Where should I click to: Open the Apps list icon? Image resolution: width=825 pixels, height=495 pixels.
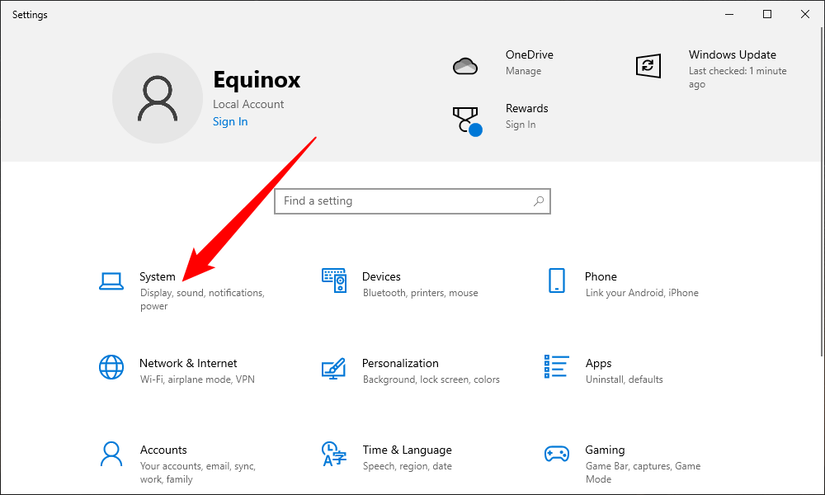pos(556,367)
